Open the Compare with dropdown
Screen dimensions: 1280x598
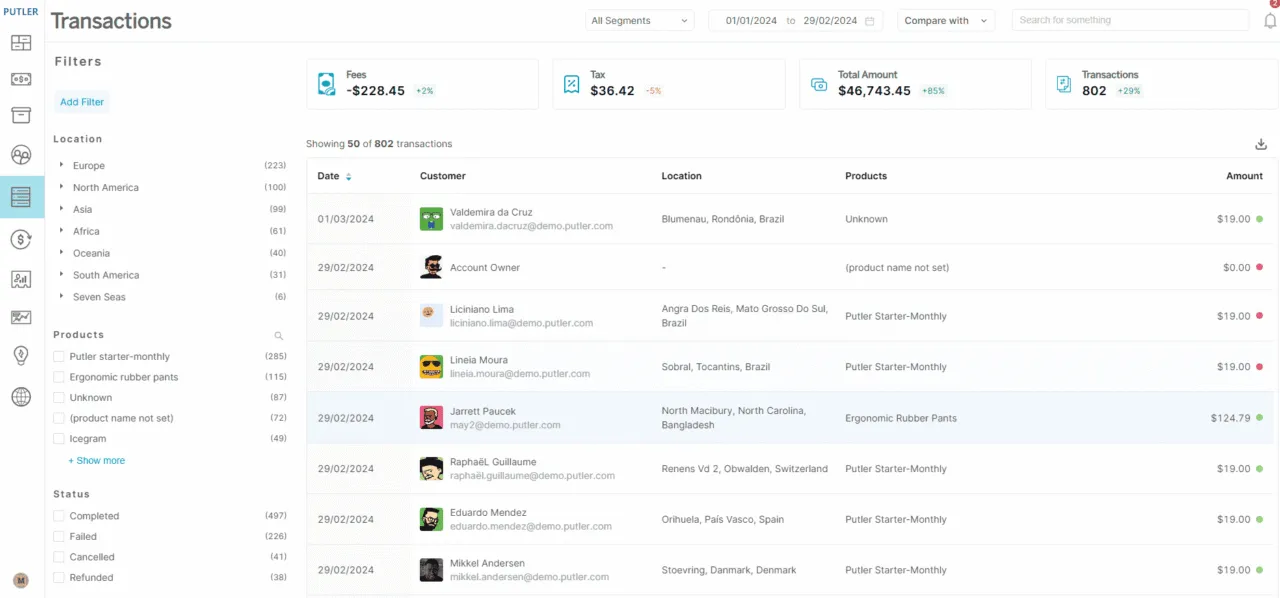click(x=945, y=21)
